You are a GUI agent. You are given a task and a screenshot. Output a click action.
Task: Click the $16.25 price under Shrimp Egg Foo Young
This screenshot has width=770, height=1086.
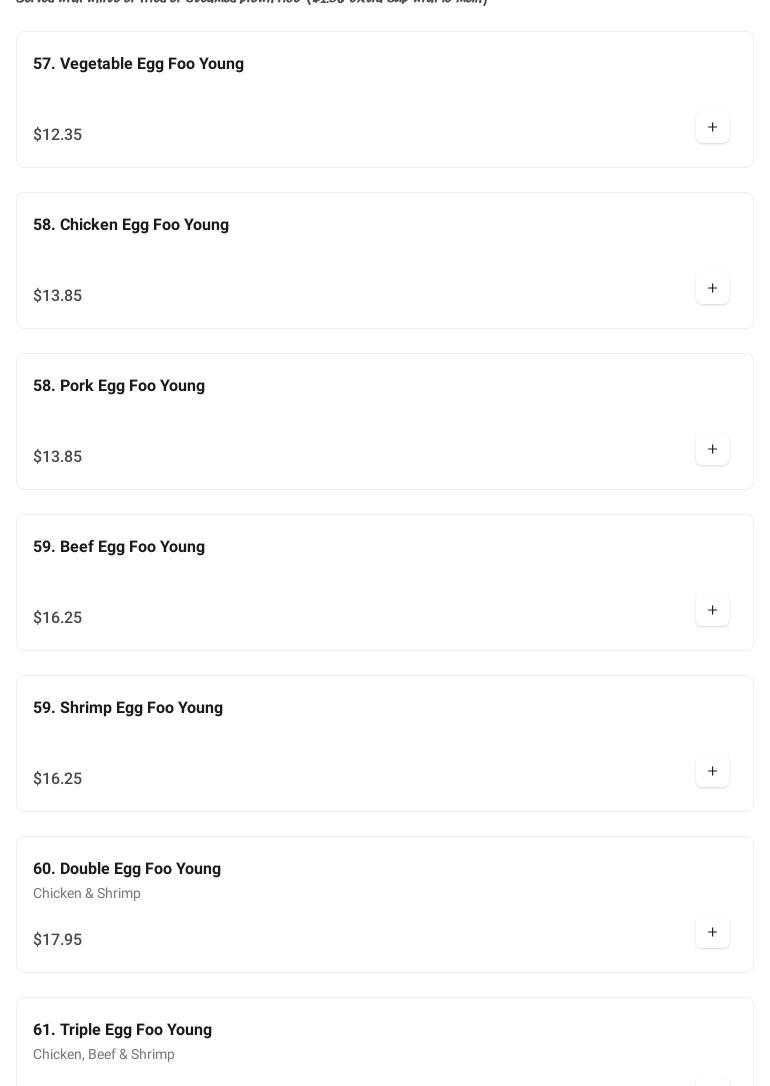pyautogui.click(x=58, y=779)
